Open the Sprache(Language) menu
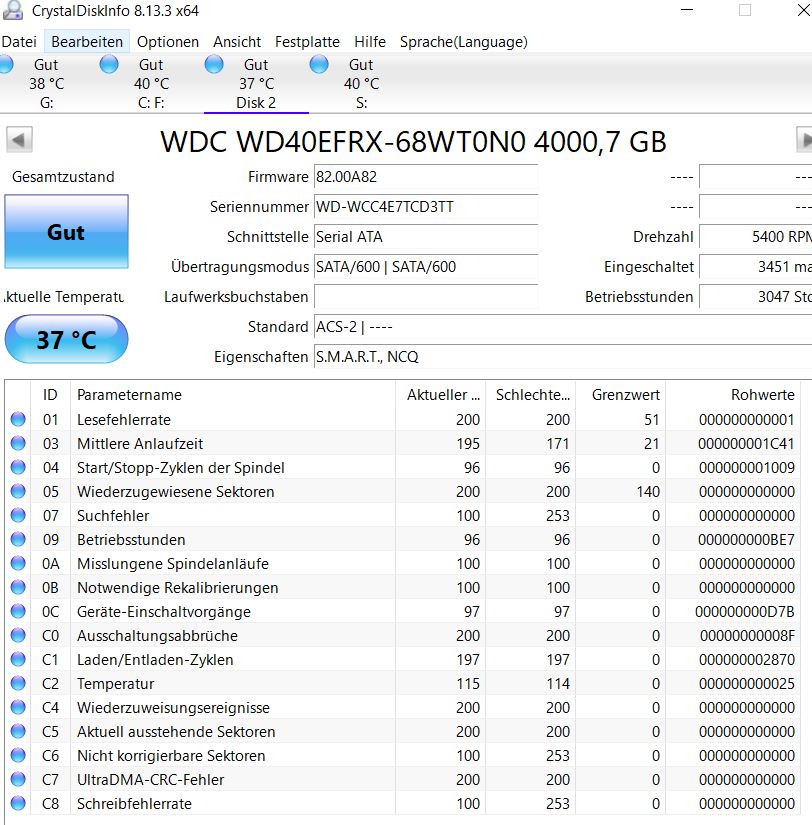Image resolution: width=812 pixels, height=825 pixels. click(464, 42)
